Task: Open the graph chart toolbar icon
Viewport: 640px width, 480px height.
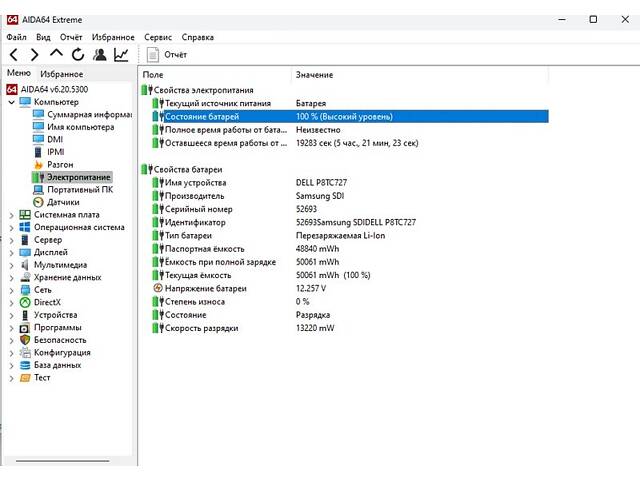Action: pos(121,54)
